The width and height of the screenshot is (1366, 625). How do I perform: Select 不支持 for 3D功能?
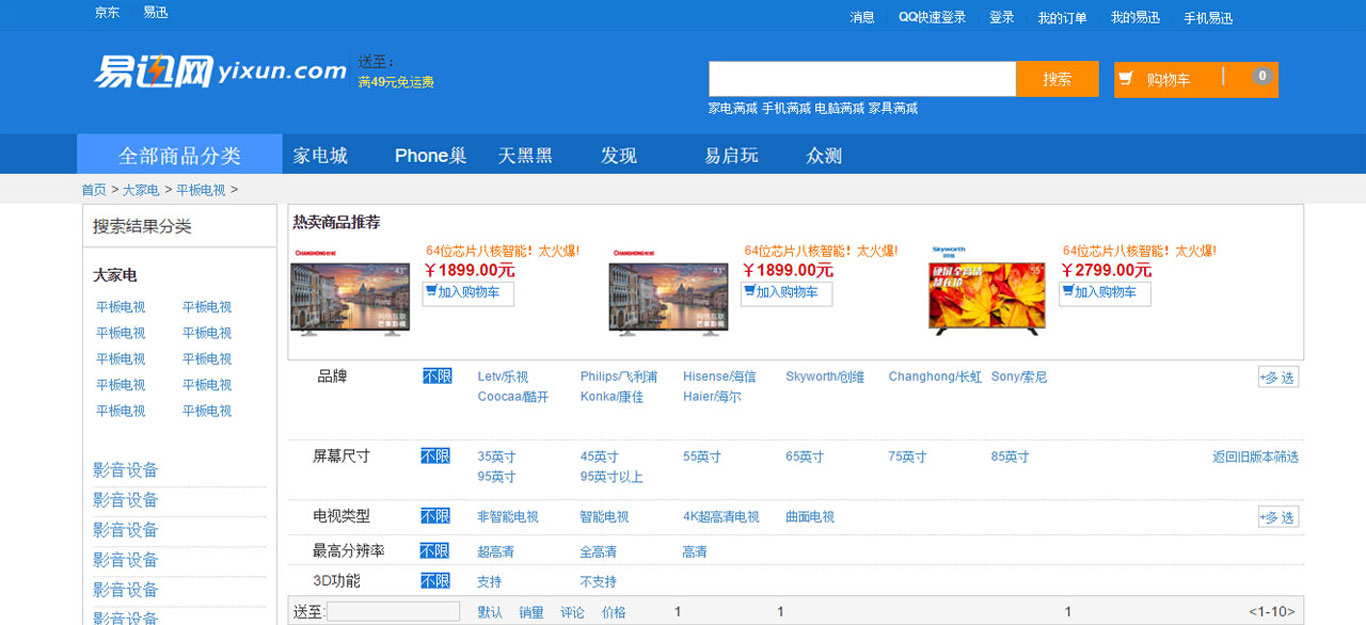[x=598, y=582]
